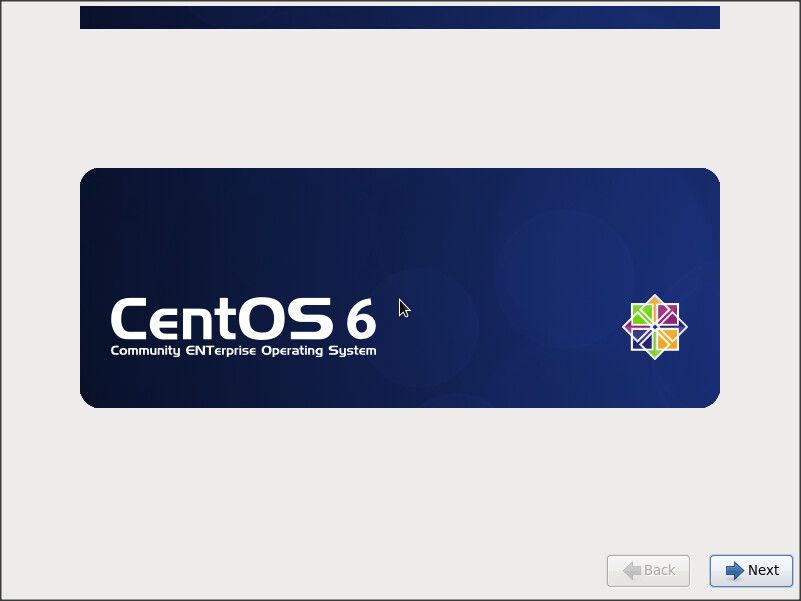Click the orange top point of the logo
Image resolution: width=801 pixels, height=601 pixels.
click(655, 299)
